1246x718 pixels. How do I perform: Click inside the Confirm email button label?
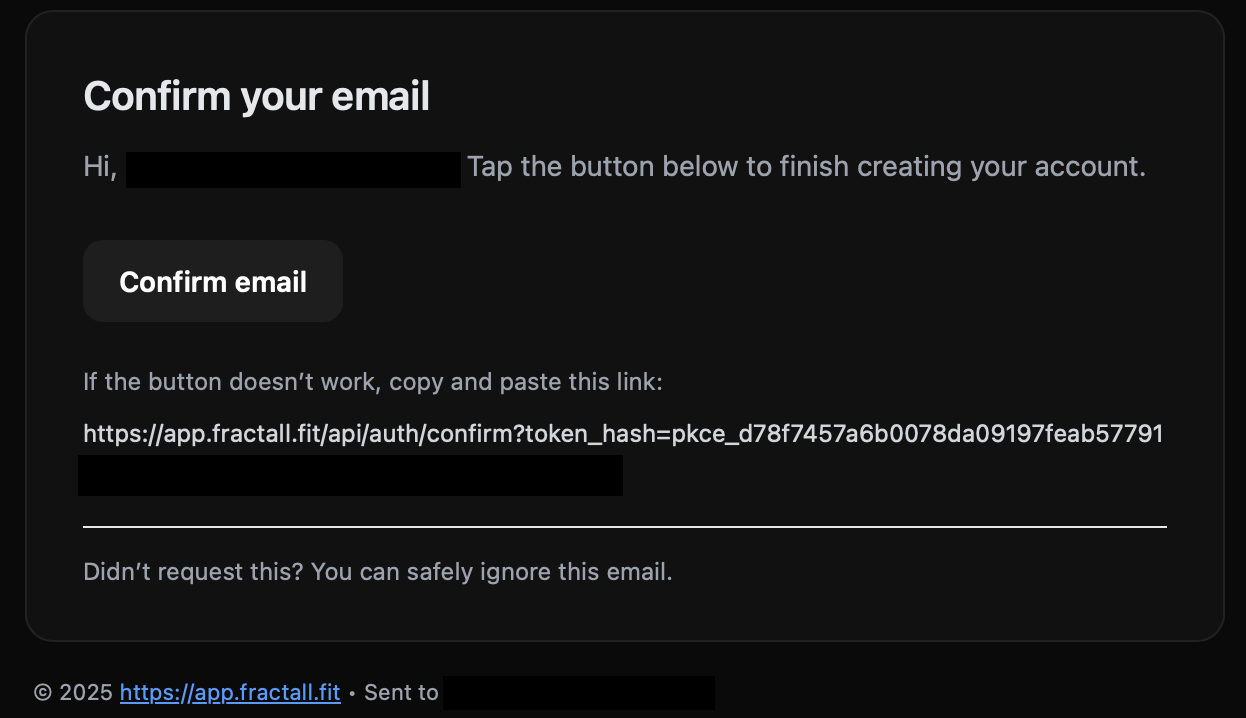212,281
